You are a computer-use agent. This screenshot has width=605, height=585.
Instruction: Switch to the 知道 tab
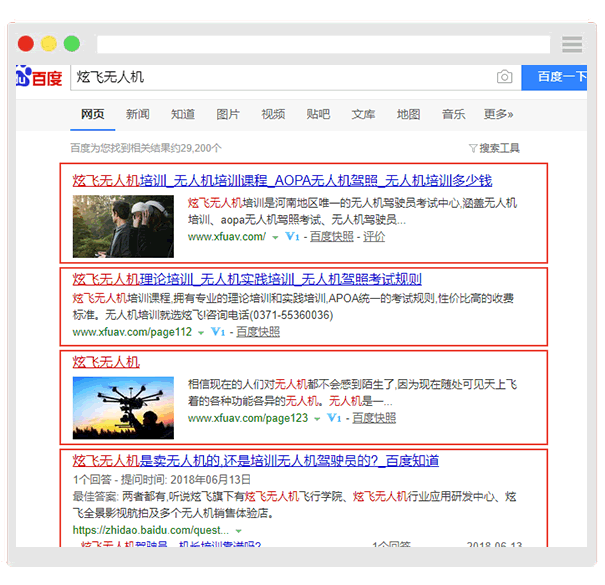[183, 114]
